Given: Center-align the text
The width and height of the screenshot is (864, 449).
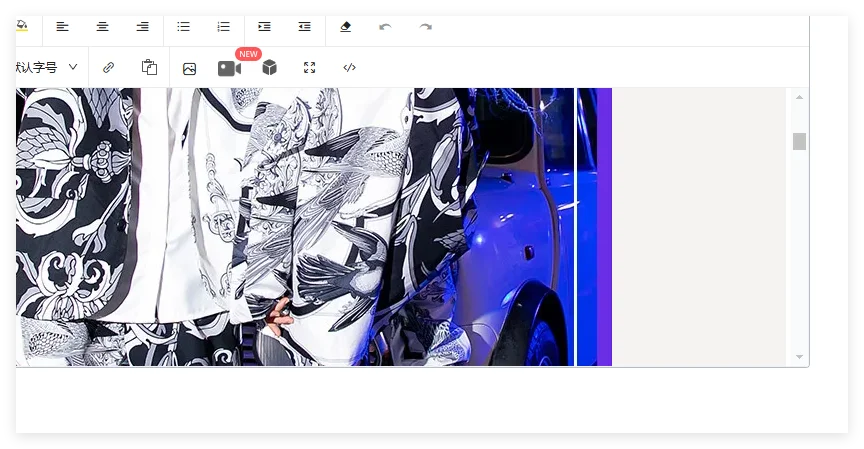Looking at the screenshot, I should 102,26.
